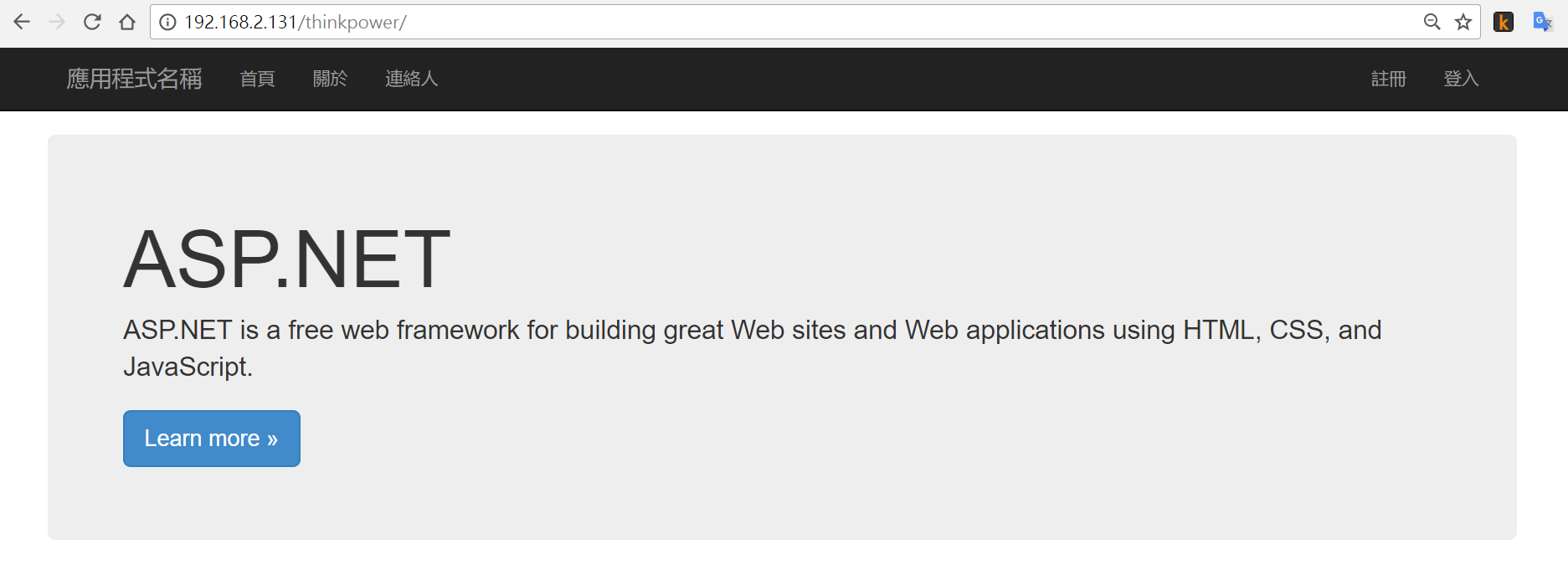This screenshot has height=570, width=1568.
Task: Open the 首頁 navigation item
Action: click(257, 79)
